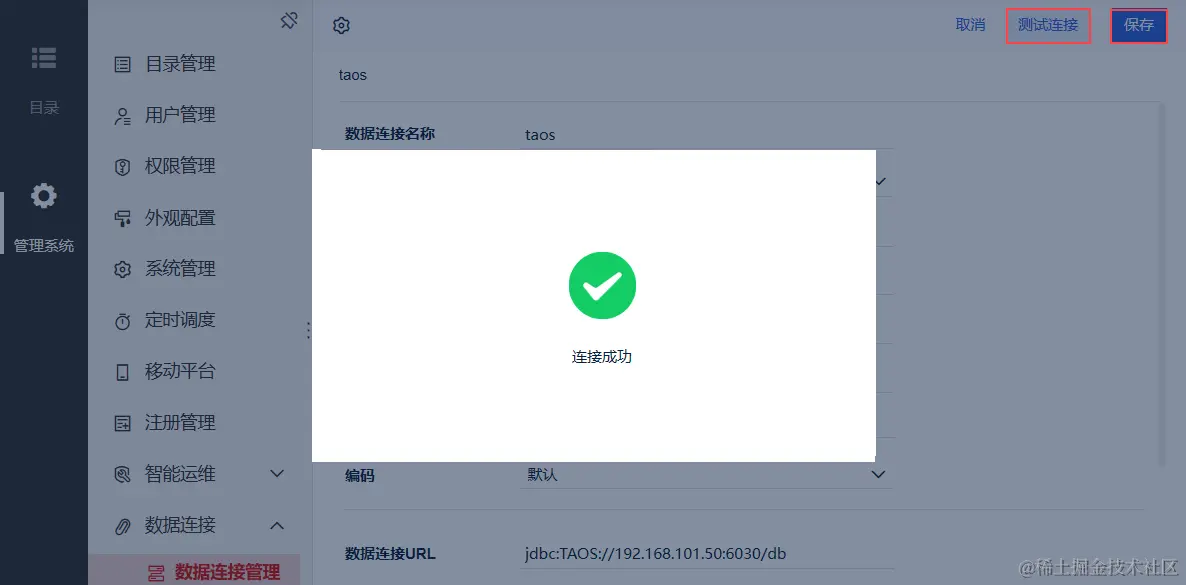Click the 取消 link
The height and width of the screenshot is (585, 1186).
(x=970, y=25)
